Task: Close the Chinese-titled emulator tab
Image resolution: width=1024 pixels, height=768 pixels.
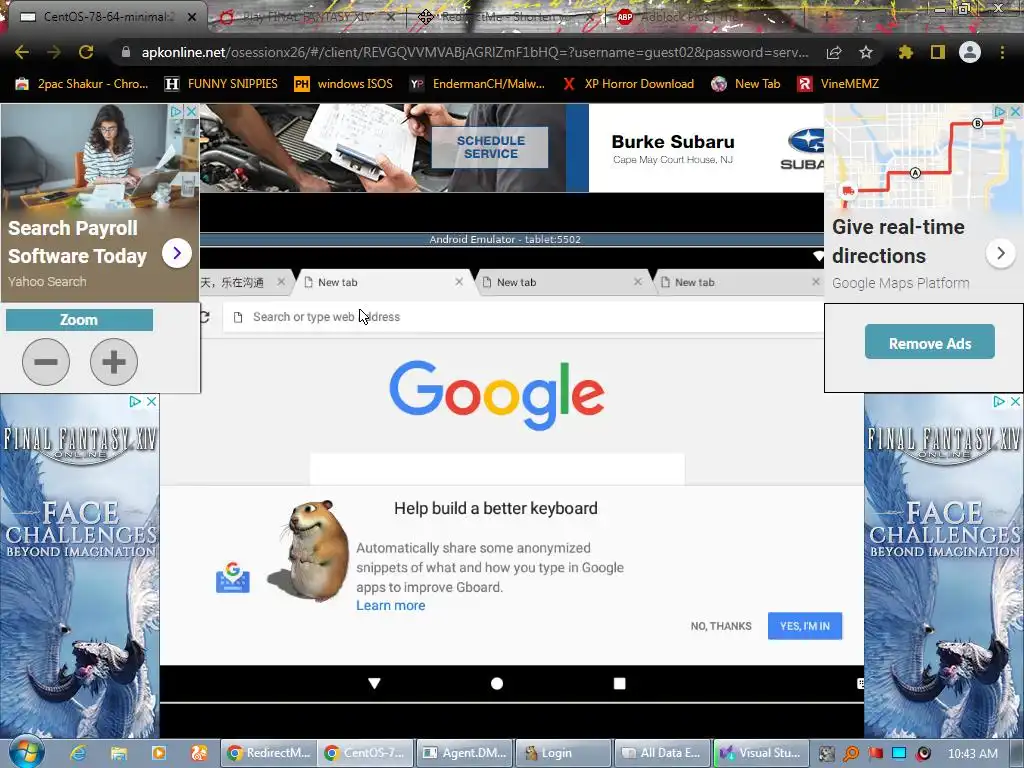Action: click(x=281, y=281)
